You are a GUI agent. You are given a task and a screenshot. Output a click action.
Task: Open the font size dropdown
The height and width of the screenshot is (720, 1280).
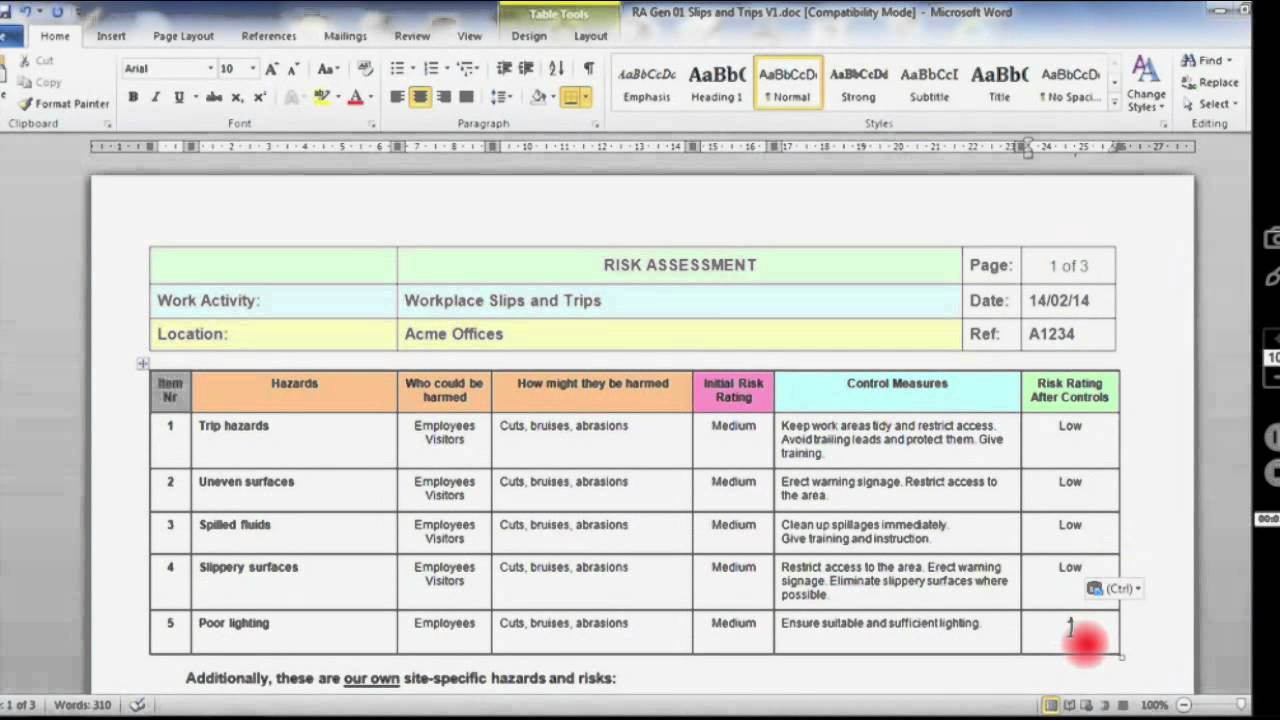[252, 69]
